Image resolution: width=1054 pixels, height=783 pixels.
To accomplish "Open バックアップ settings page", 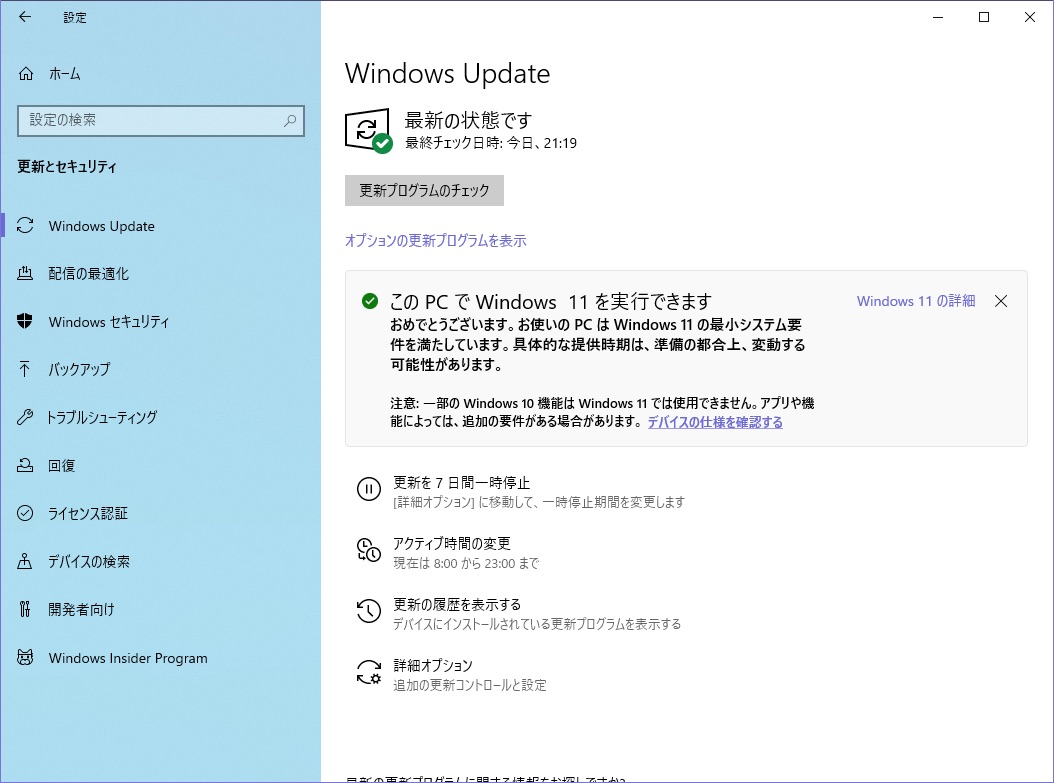I will [x=161, y=370].
